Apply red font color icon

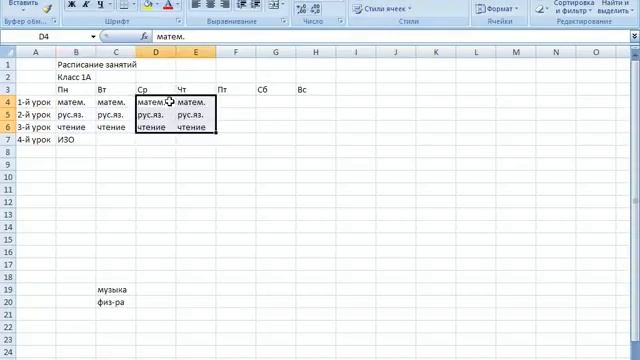(x=168, y=5)
